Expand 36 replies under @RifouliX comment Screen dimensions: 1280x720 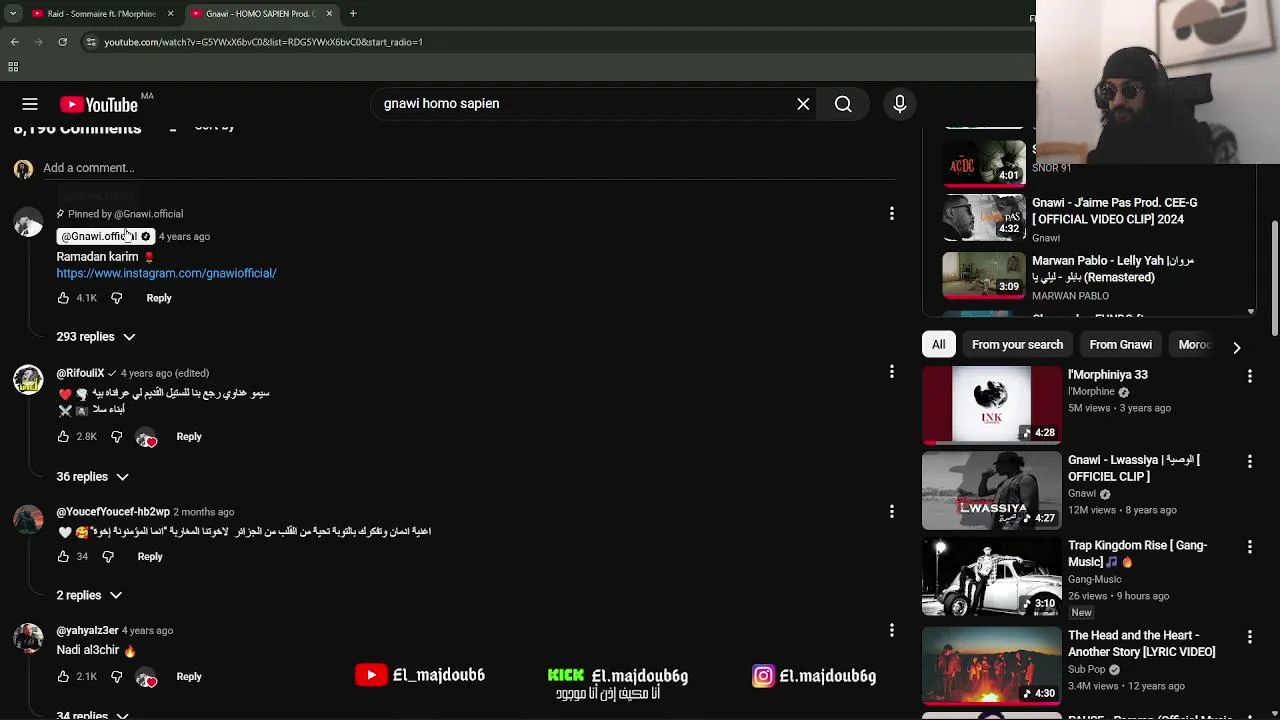tap(92, 477)
